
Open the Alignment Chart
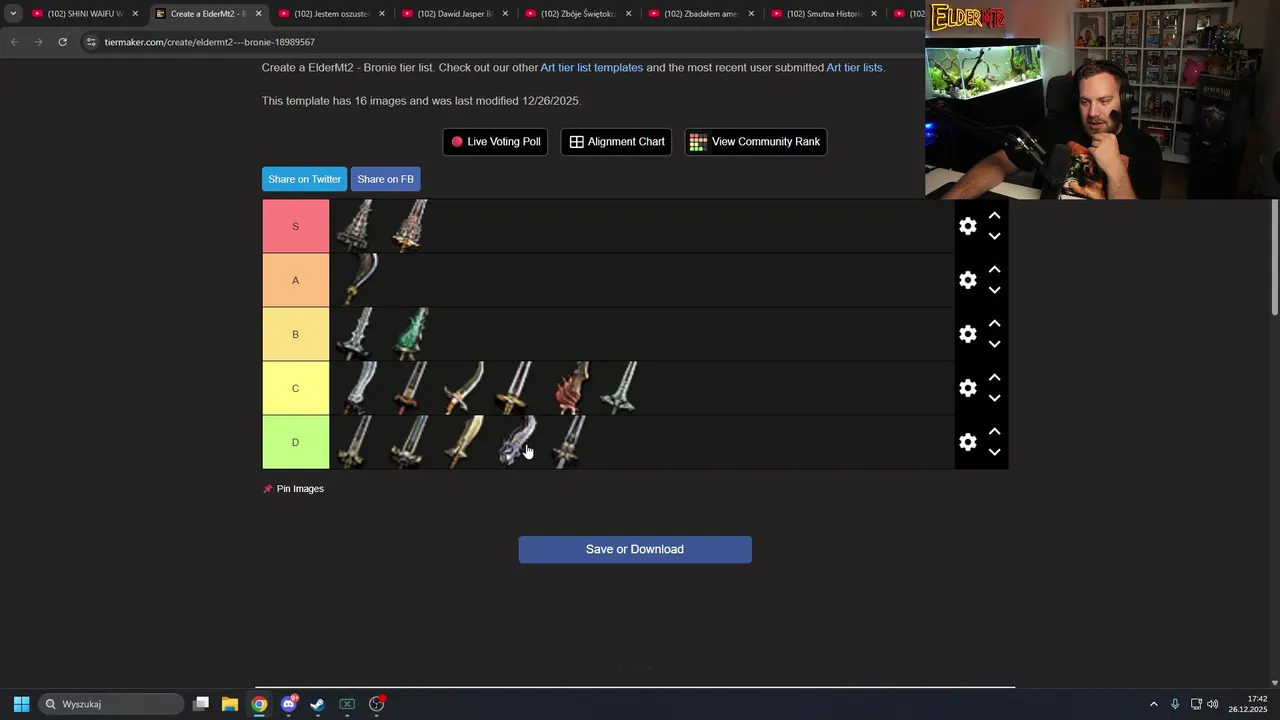(x=617, y=142)
